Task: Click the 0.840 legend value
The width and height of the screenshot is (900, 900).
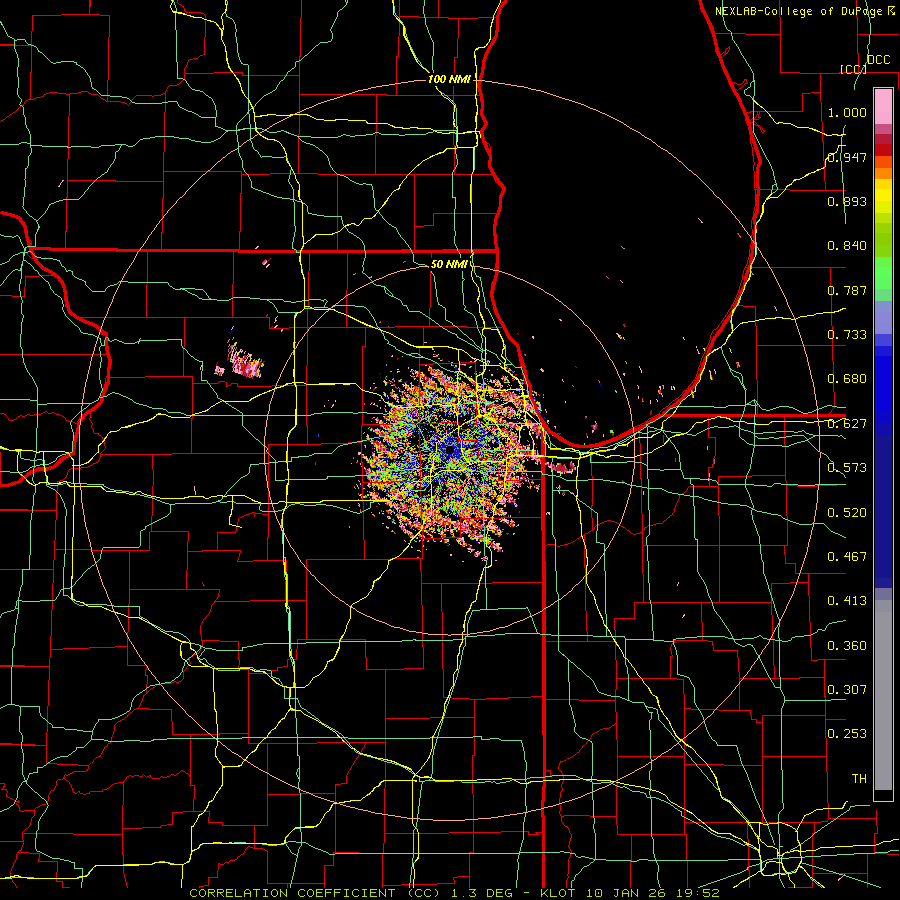Action: (x=847, y=246)
